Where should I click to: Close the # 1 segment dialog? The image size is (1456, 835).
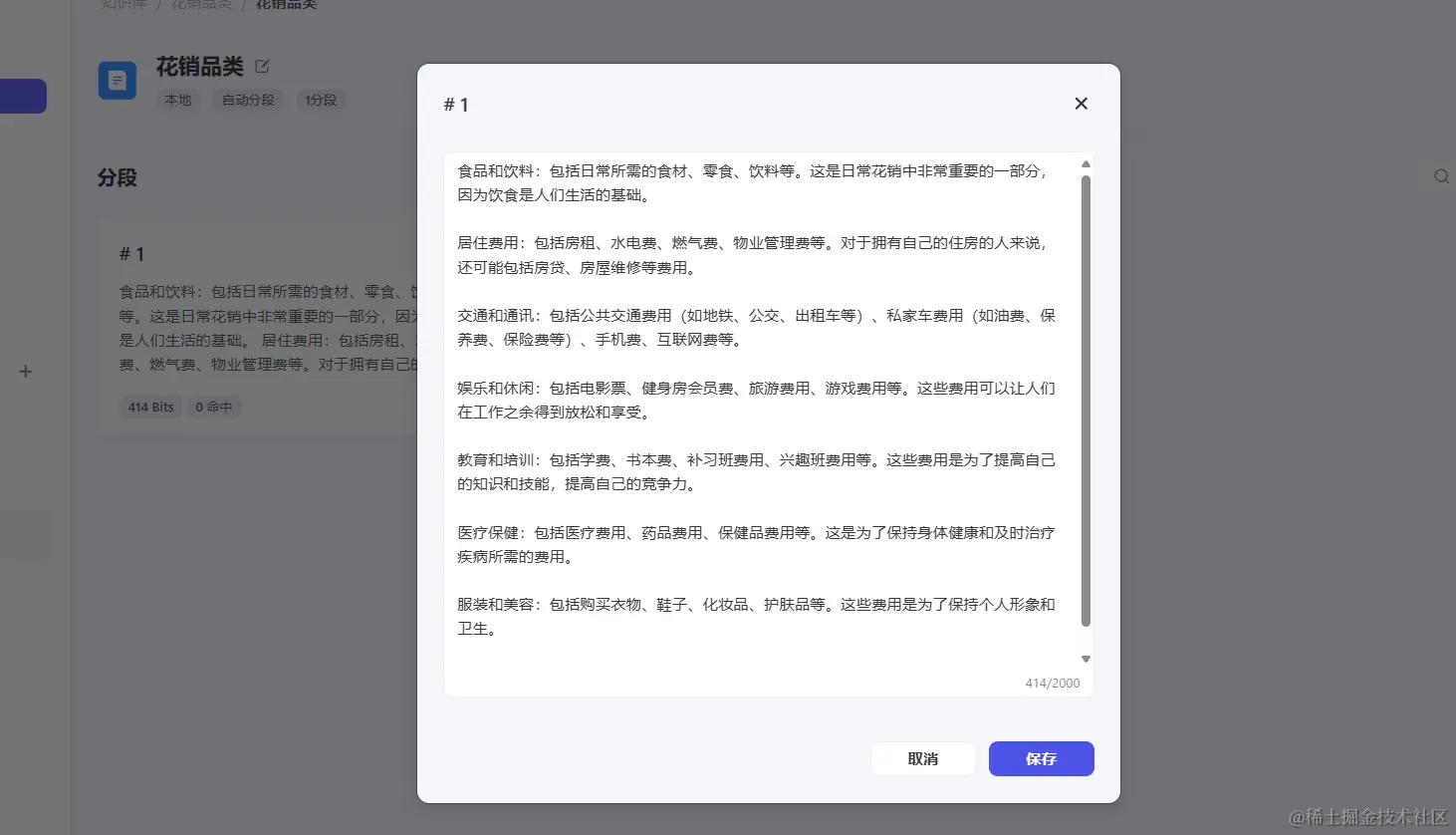(1081, 104)
